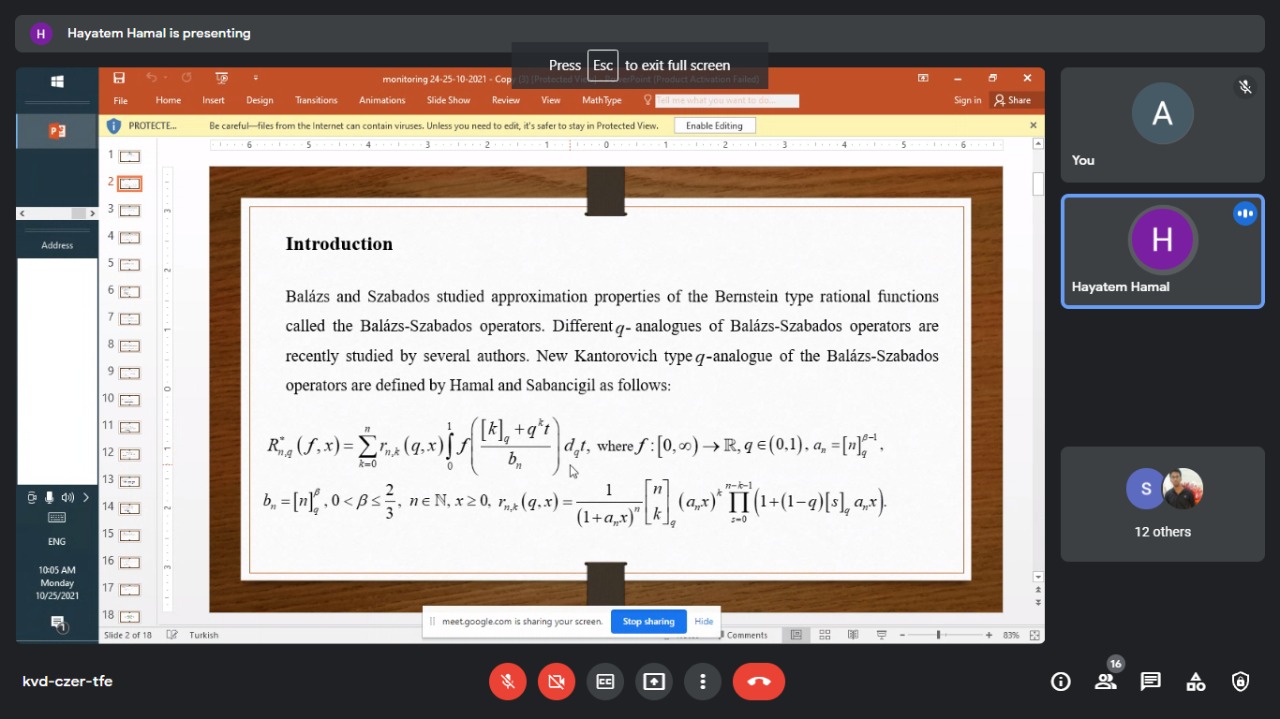Switch to Slide Sorter view
This screenshot has width=1280, height=719.
[825, 635]
